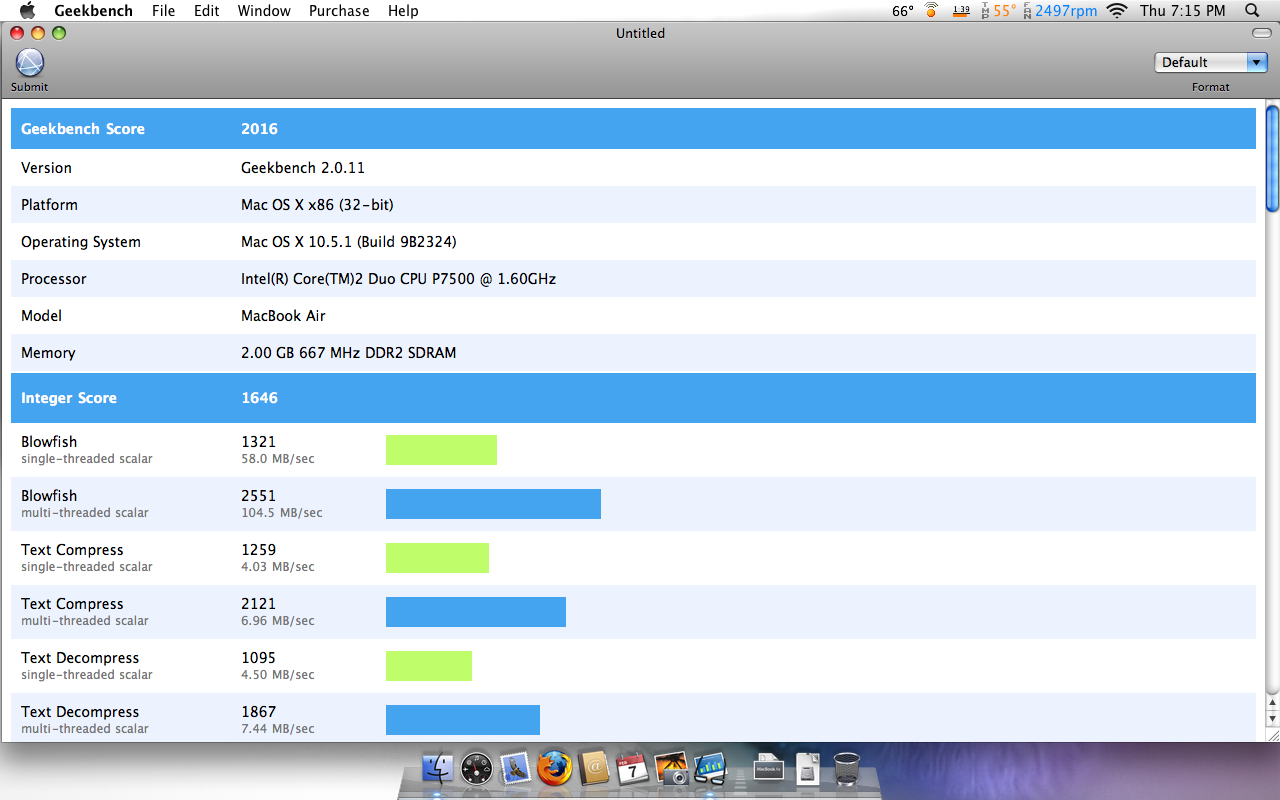Click the Wi-Fi status icon
The image size is (1280, 800).
[1117, 10]
